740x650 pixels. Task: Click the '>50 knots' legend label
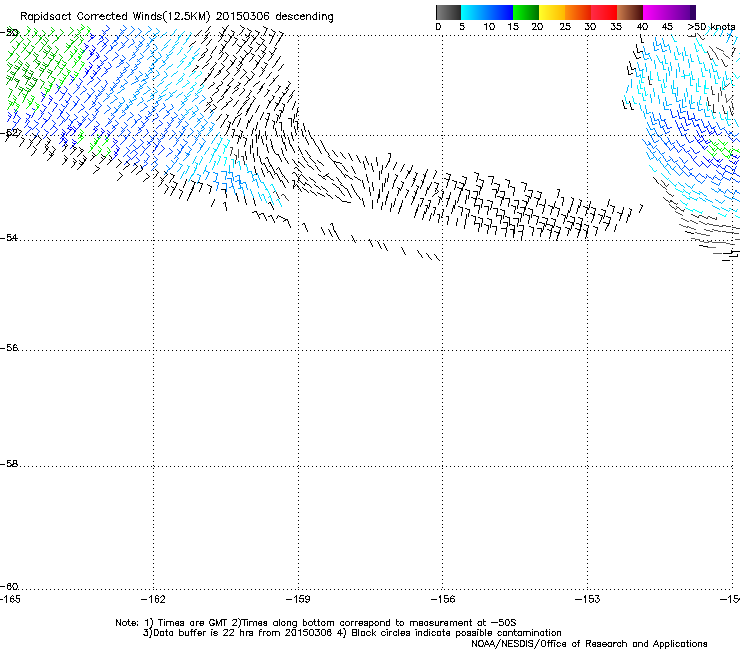pos(711,27)
